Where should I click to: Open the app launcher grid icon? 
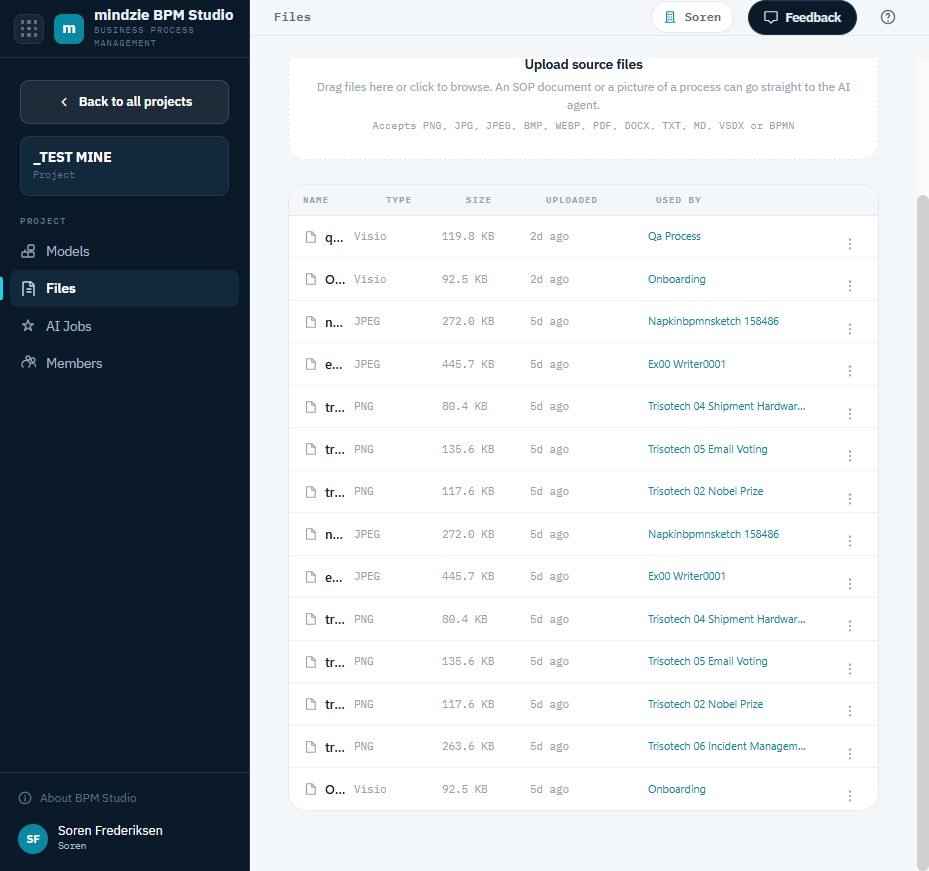click(28, 28)
